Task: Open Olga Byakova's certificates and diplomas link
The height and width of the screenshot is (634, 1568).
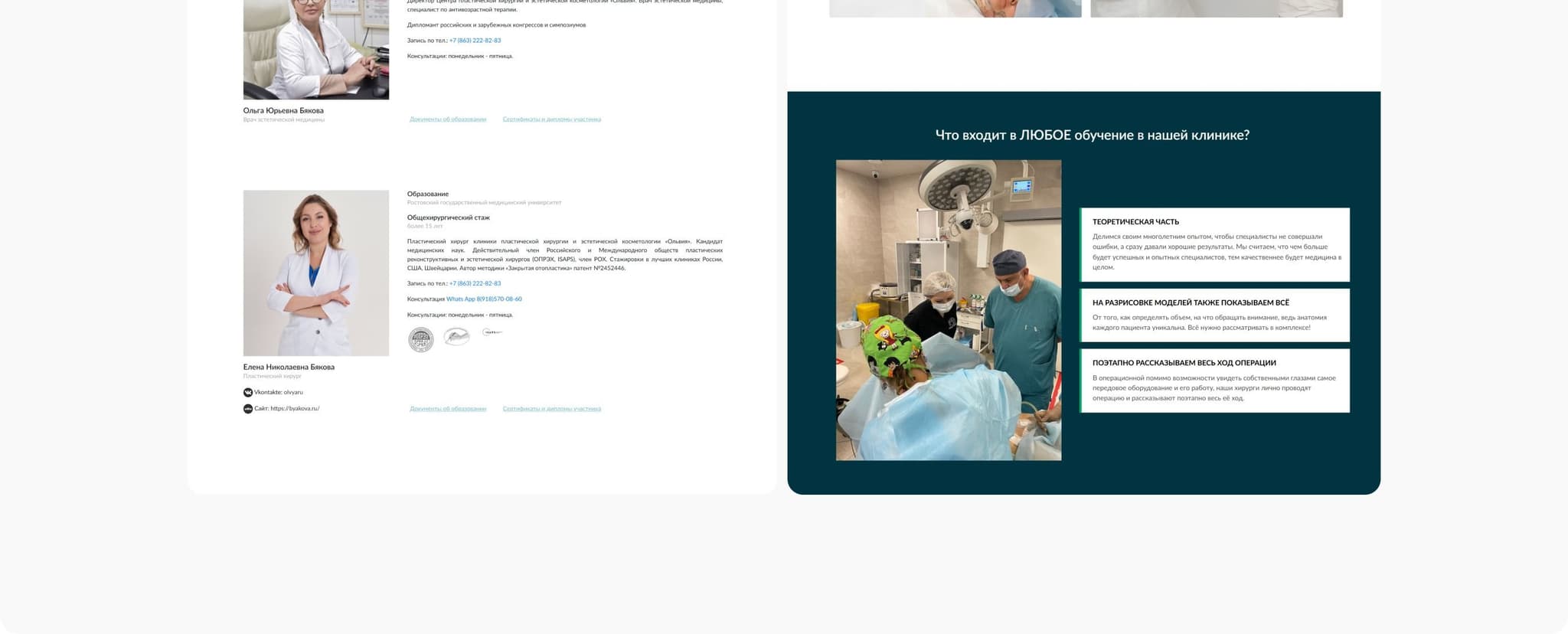Action: (551, 119)
